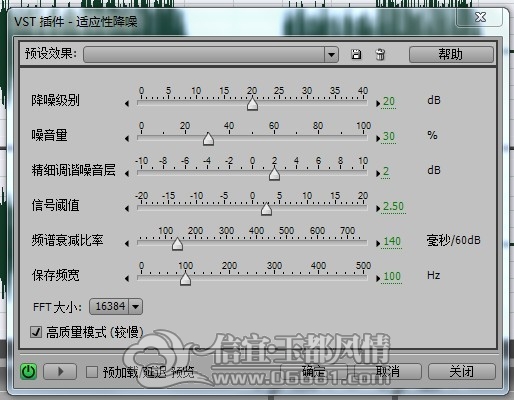Save the current preset with floppy icon

pos(356,54)
